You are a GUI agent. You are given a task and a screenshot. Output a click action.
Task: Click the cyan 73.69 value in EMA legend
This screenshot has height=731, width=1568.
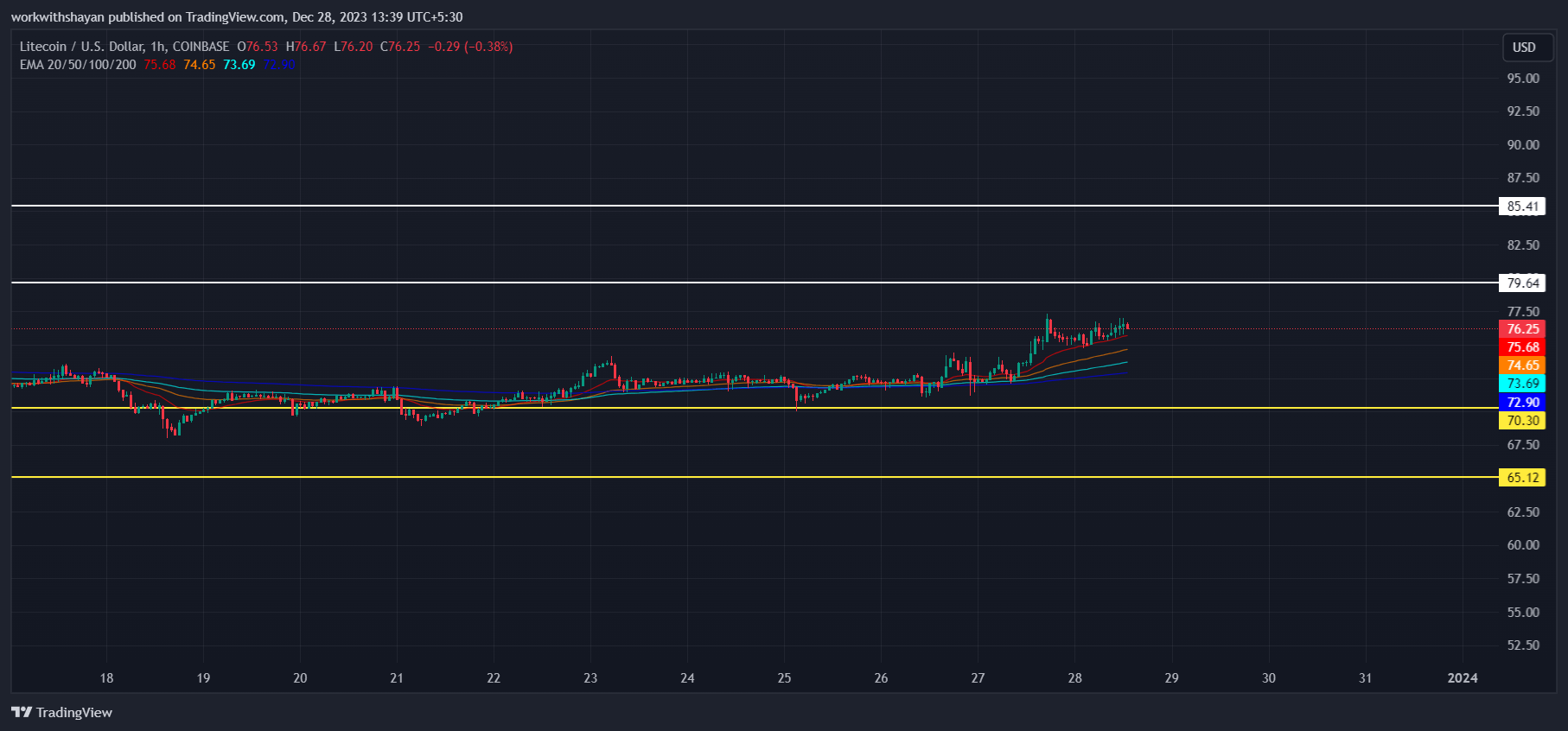pyautogui.click(x=239, y=65)
